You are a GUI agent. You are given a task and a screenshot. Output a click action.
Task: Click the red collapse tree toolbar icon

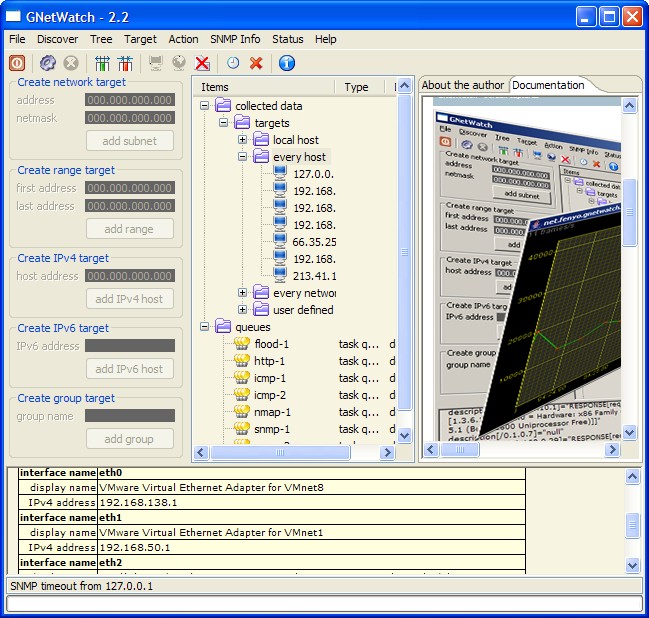coord(125,63)
